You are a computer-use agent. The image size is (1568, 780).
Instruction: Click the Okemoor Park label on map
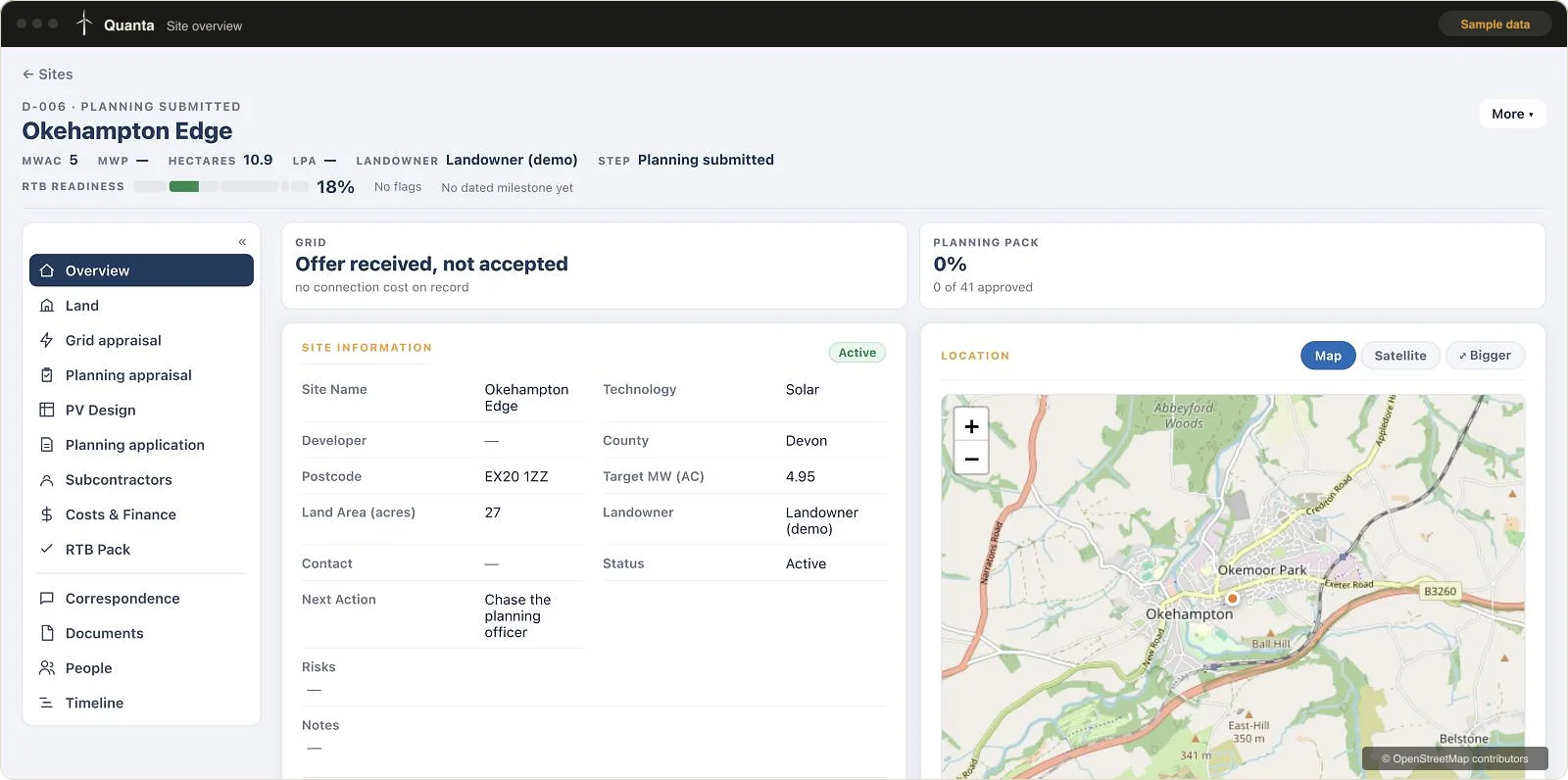click(x=1262, y=570)
